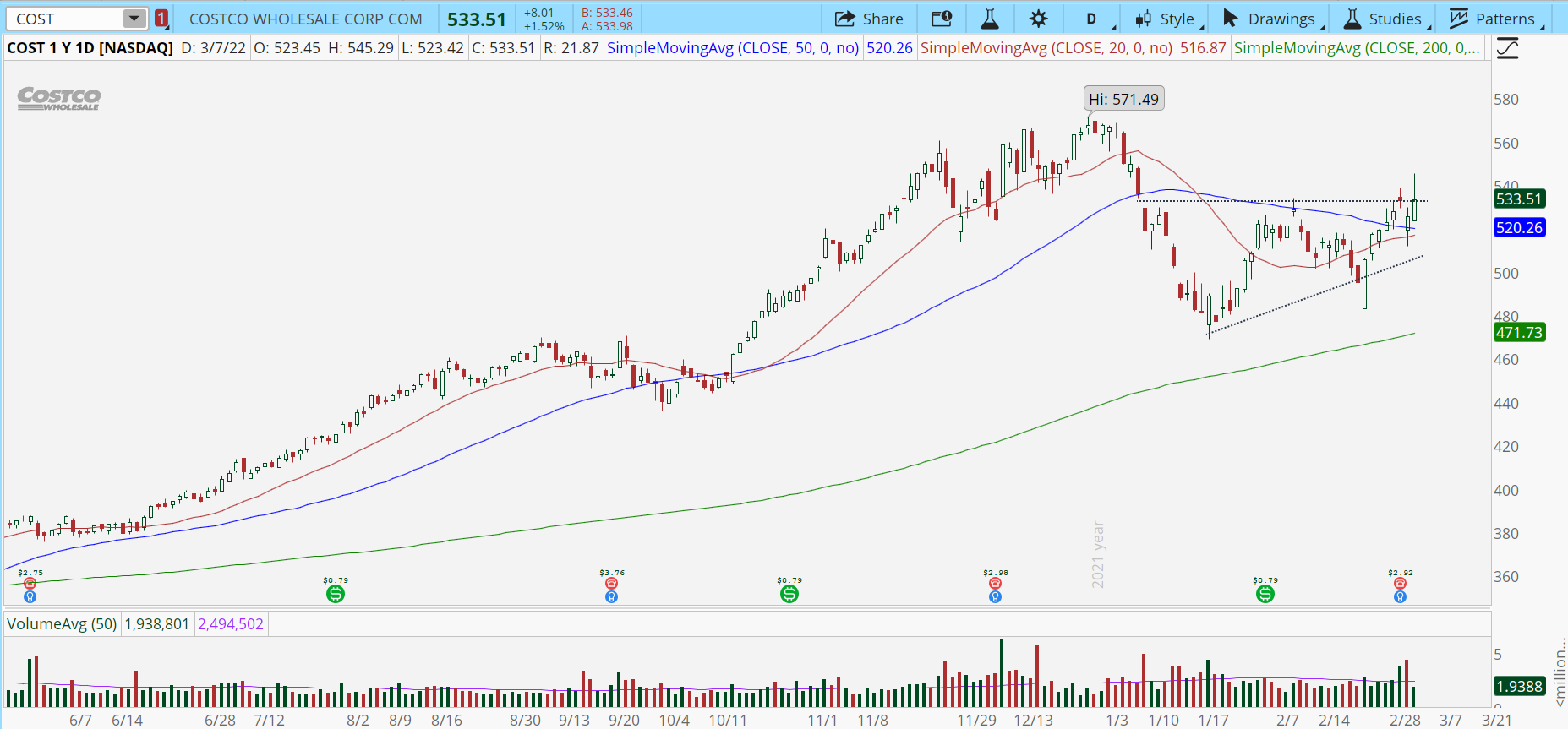Click the H: 545.29 high value
Image resolution: width=1568 pixels, height=729 pixels.
point(361,48)
